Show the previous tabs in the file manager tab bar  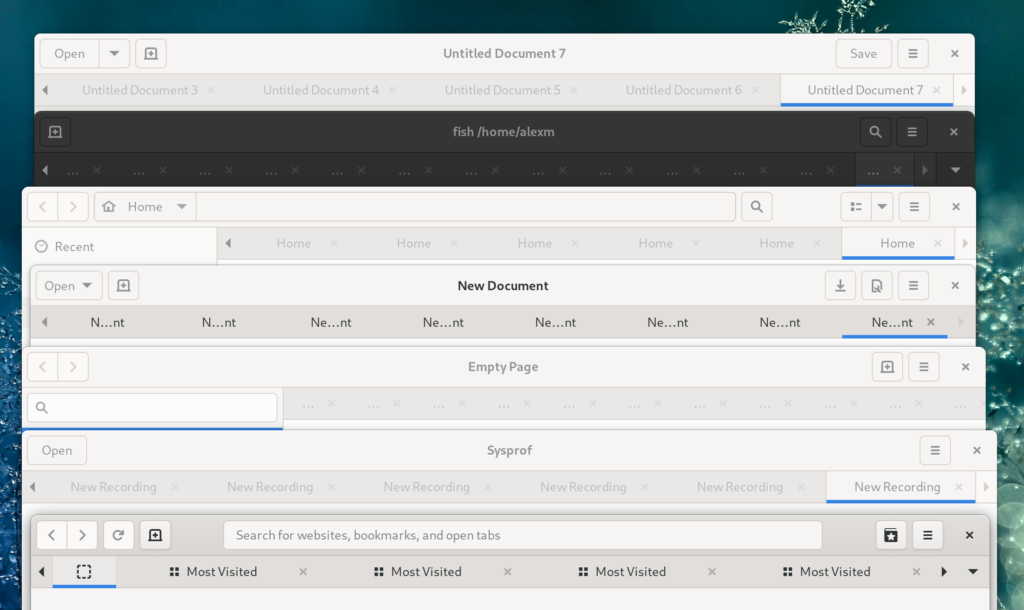click(x=228, y=243)
